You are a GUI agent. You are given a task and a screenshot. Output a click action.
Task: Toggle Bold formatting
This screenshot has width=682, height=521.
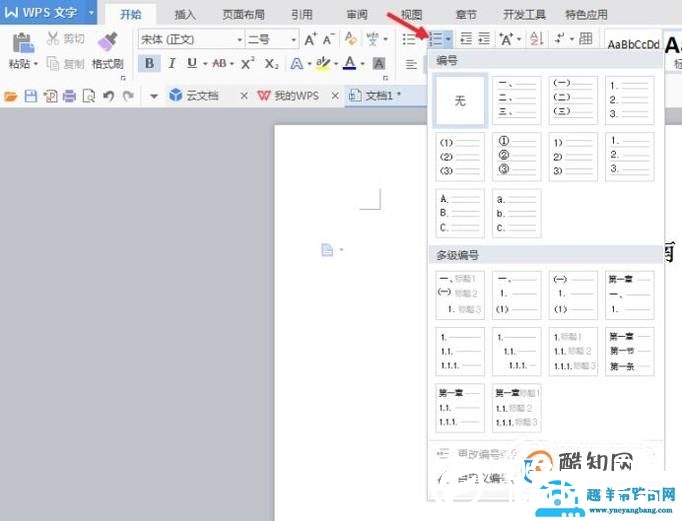[x=149, y=63]
